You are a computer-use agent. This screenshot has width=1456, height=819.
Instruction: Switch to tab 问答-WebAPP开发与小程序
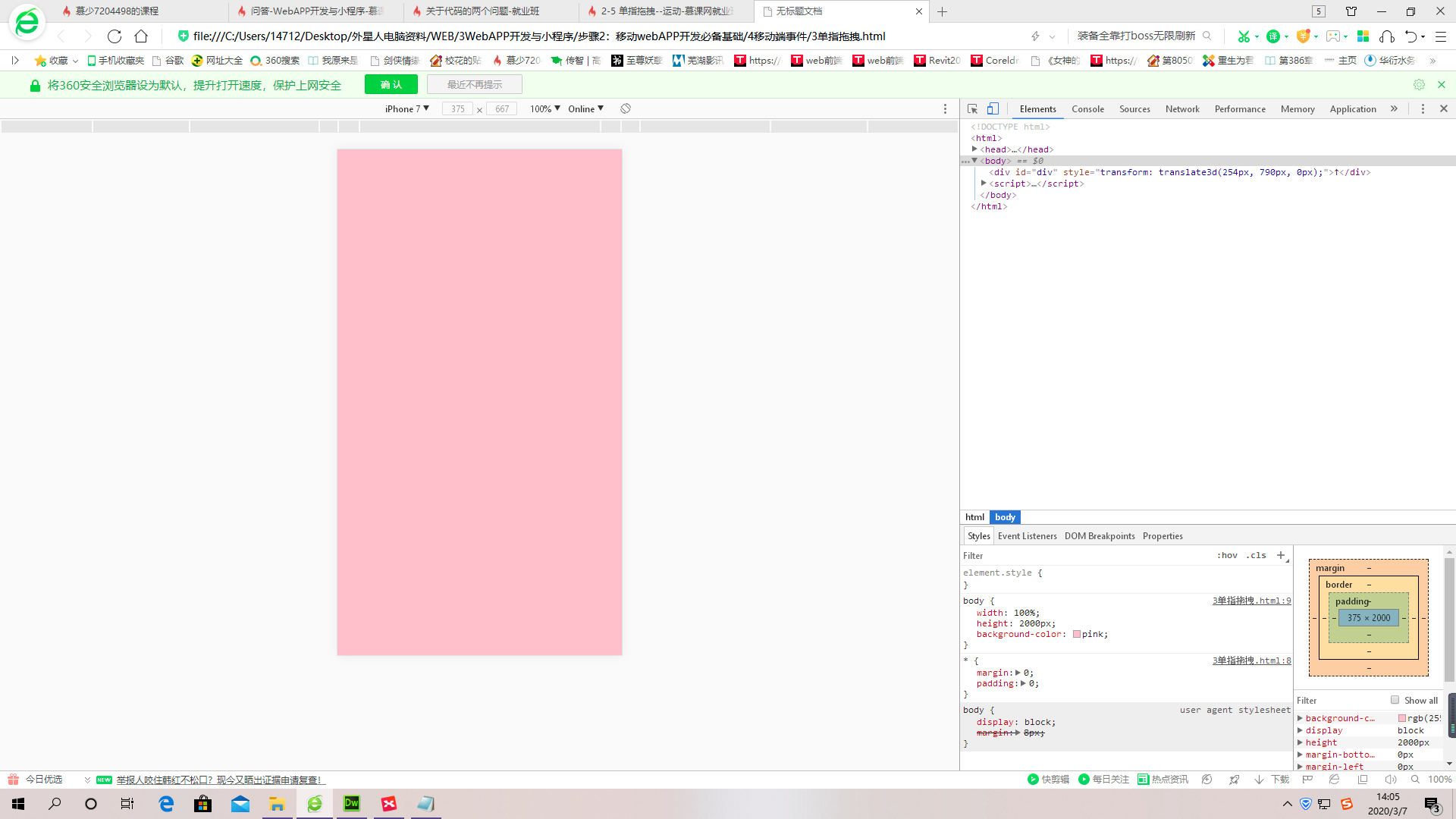click(x=316, y=11)
